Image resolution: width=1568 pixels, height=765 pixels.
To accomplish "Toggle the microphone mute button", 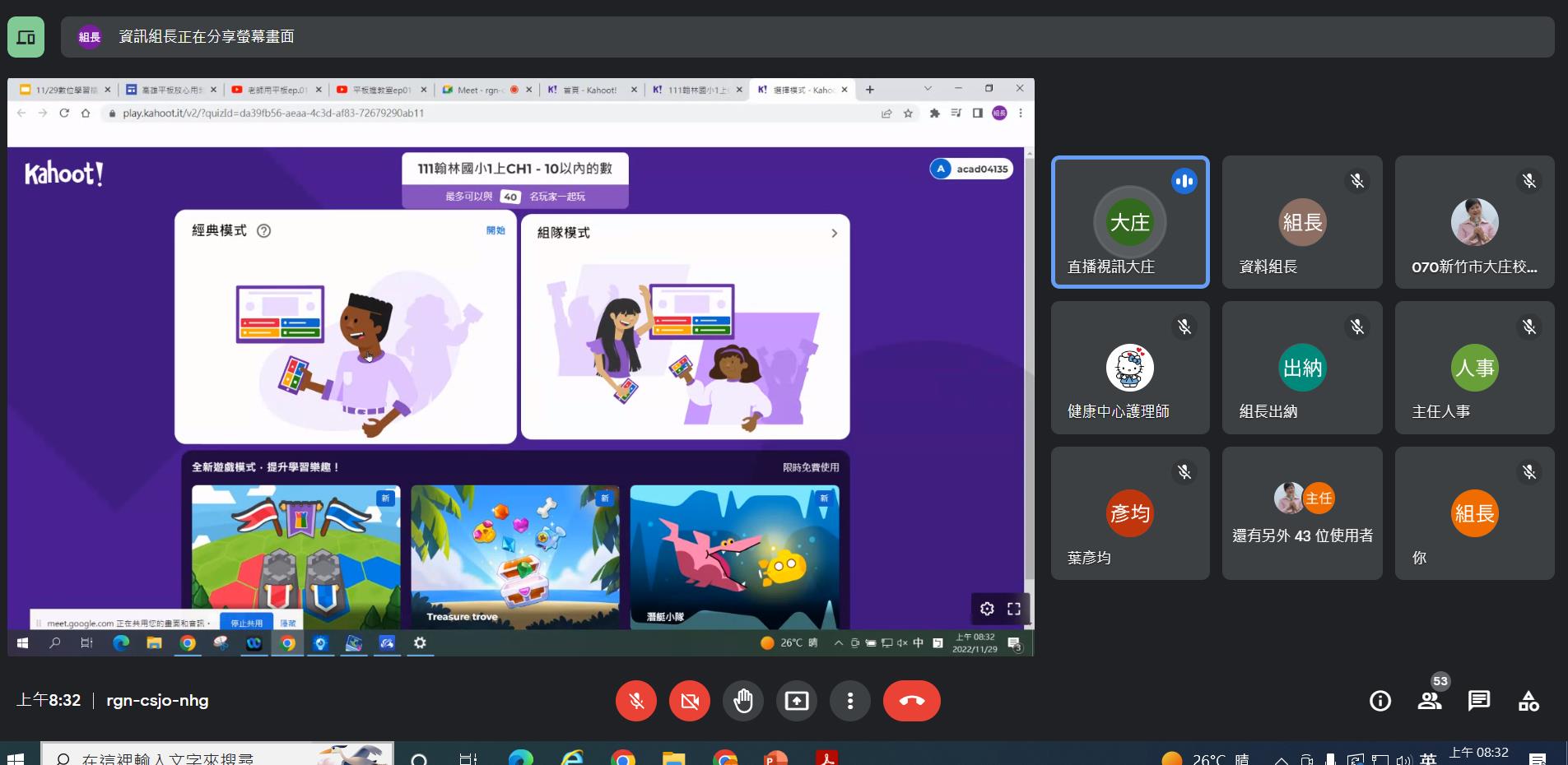I will [x=636, y=701].
